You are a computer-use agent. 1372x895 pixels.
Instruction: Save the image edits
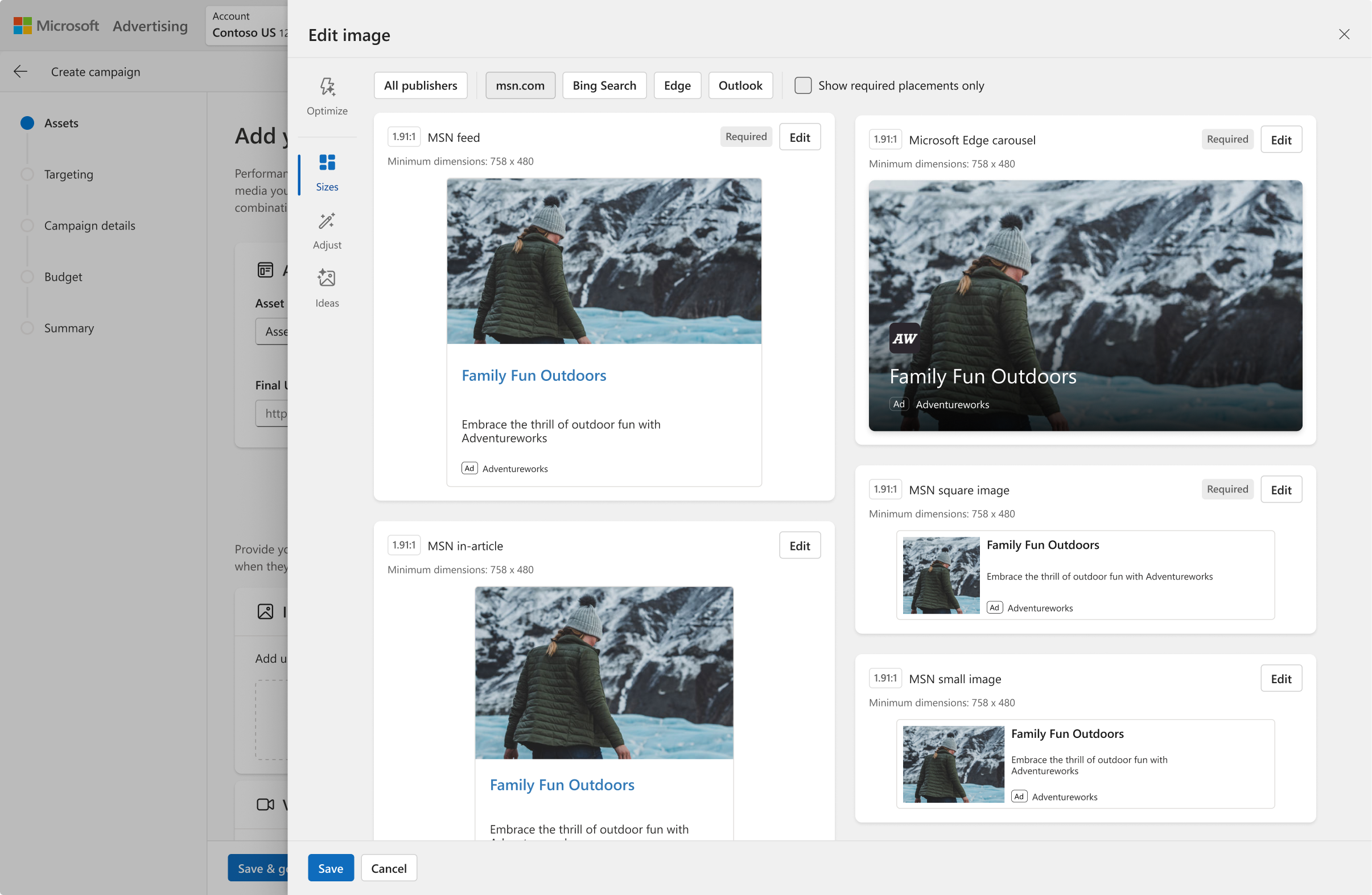pyautogui.click(x=330, y=868)
